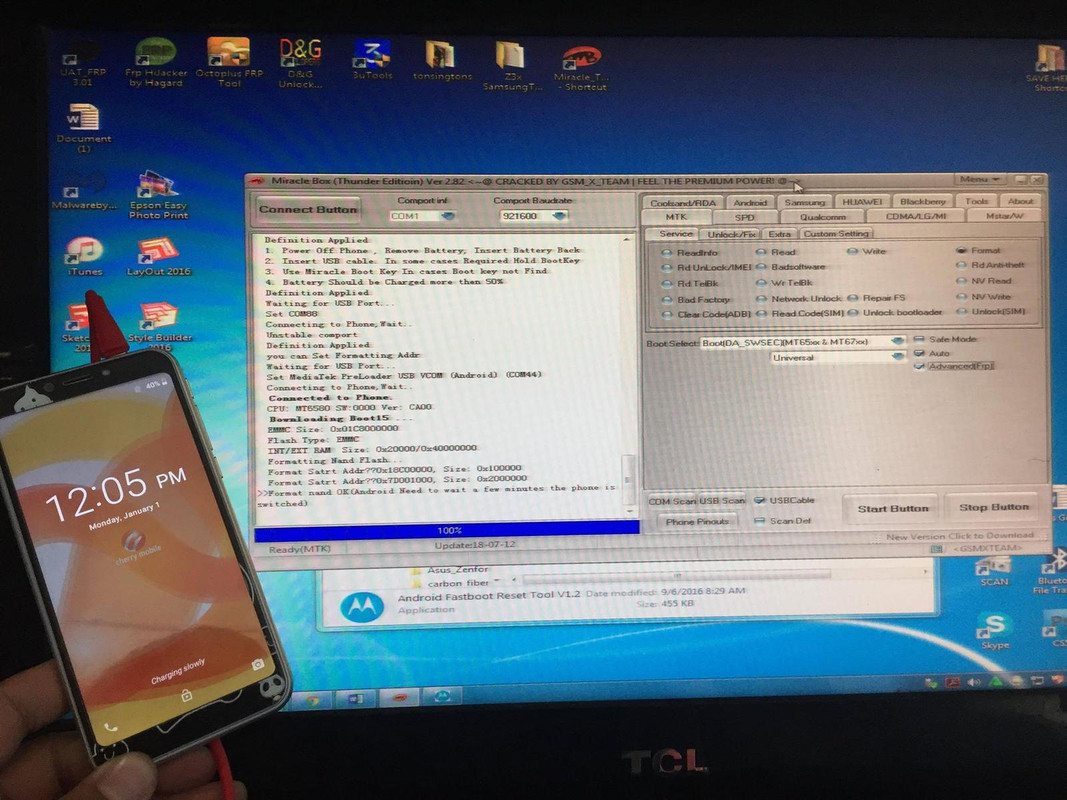Launch the D&G Unlocker desktop icon

(x=300, y=63)
